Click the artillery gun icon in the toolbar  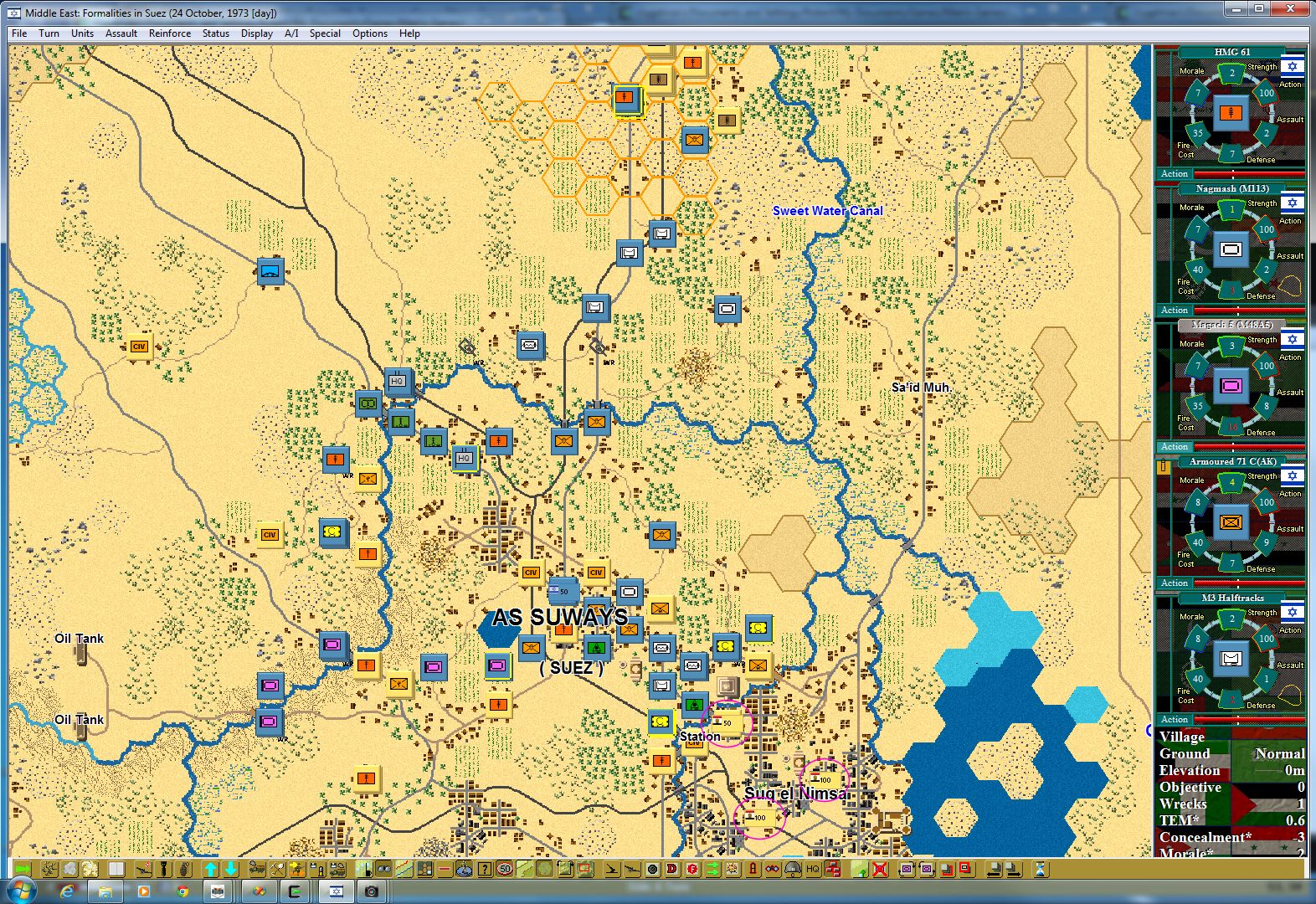145,869
